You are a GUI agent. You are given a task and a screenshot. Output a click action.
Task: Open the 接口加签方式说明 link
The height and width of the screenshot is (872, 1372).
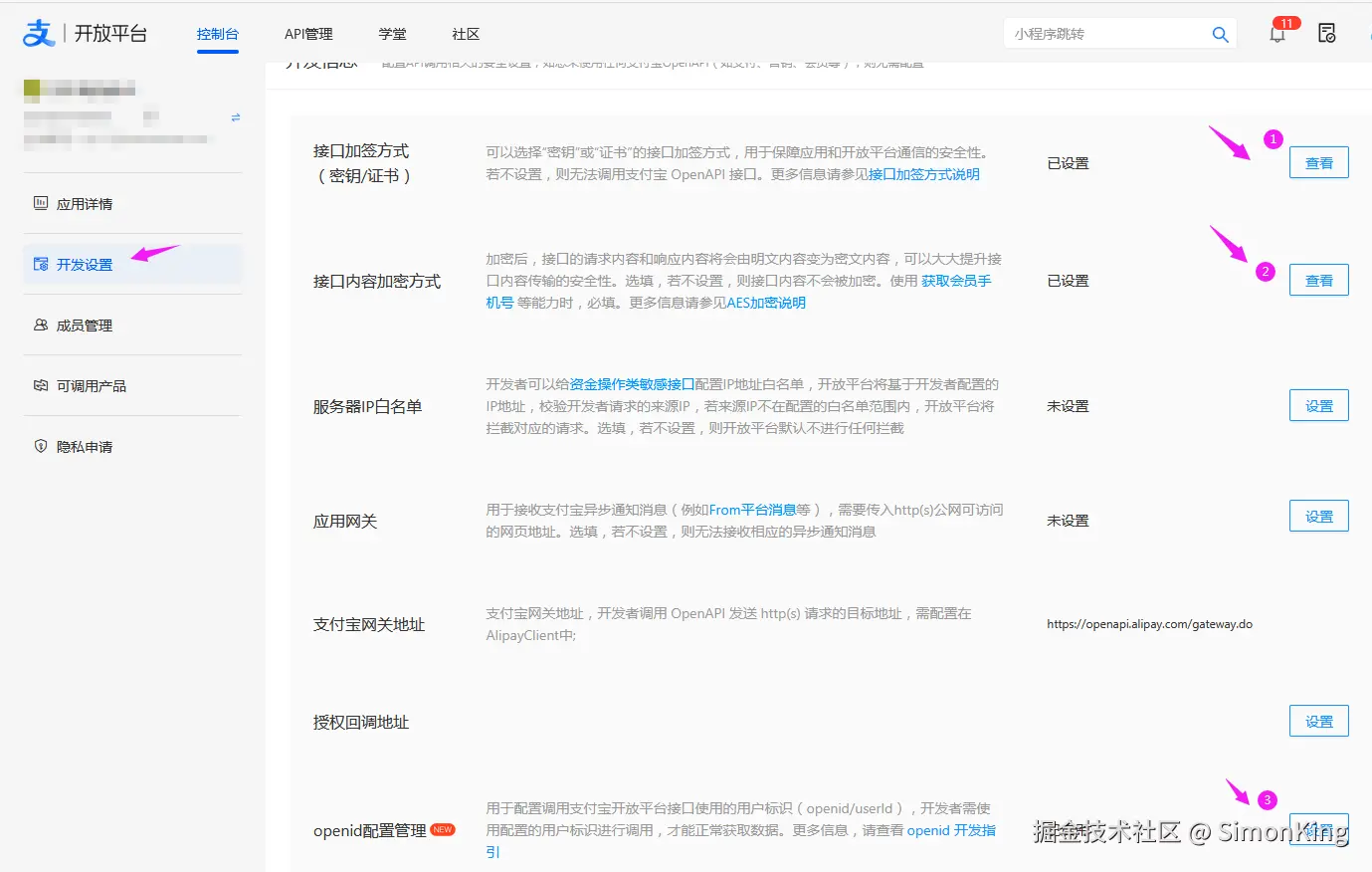tap(923, 174)
